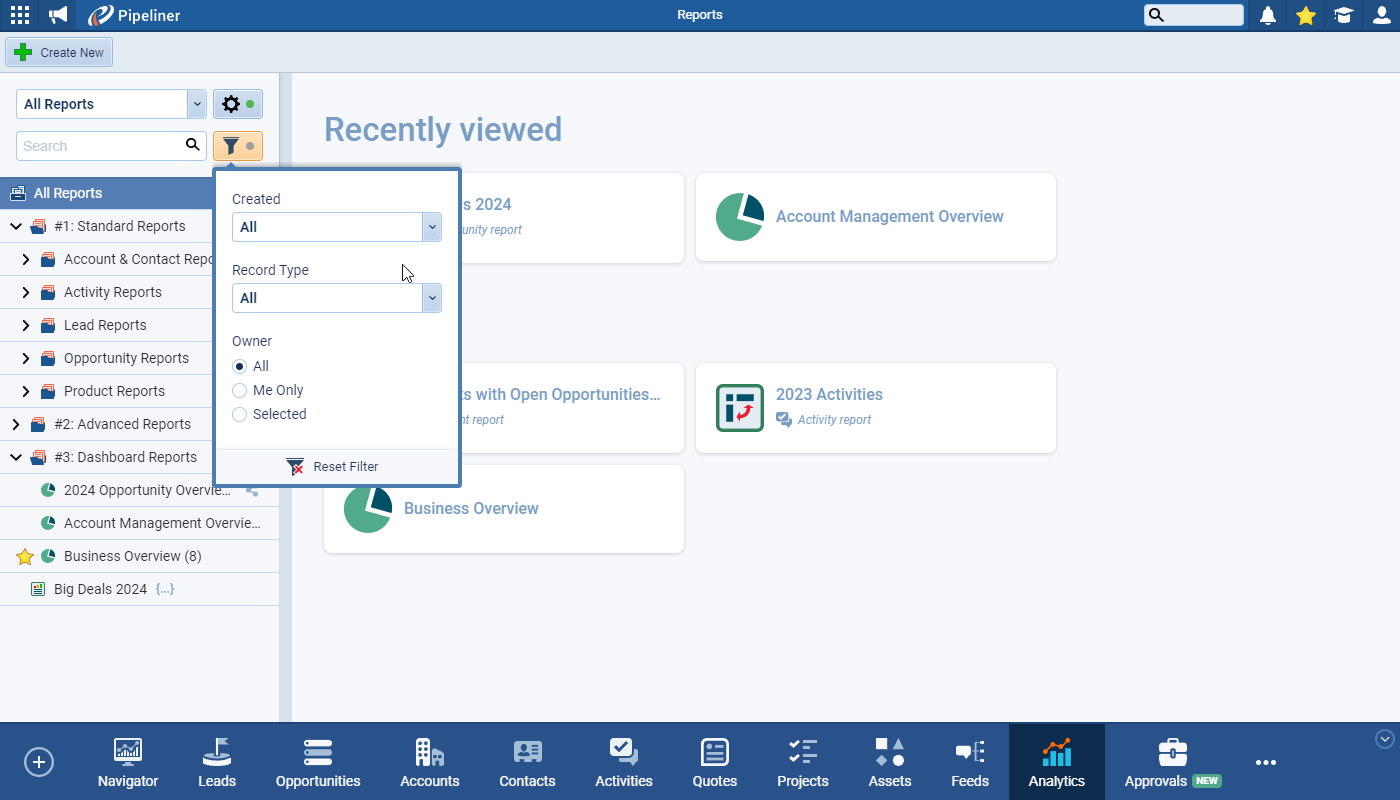
Task: Expand the #2: Advanced Reports folder
Action: click(15, 424)
